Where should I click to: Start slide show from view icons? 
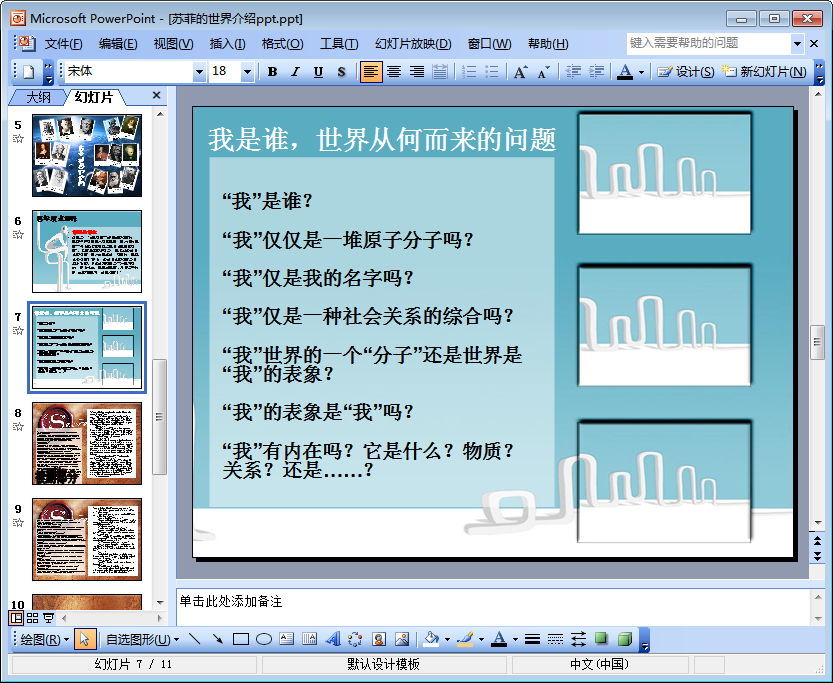tap(48, 618)
